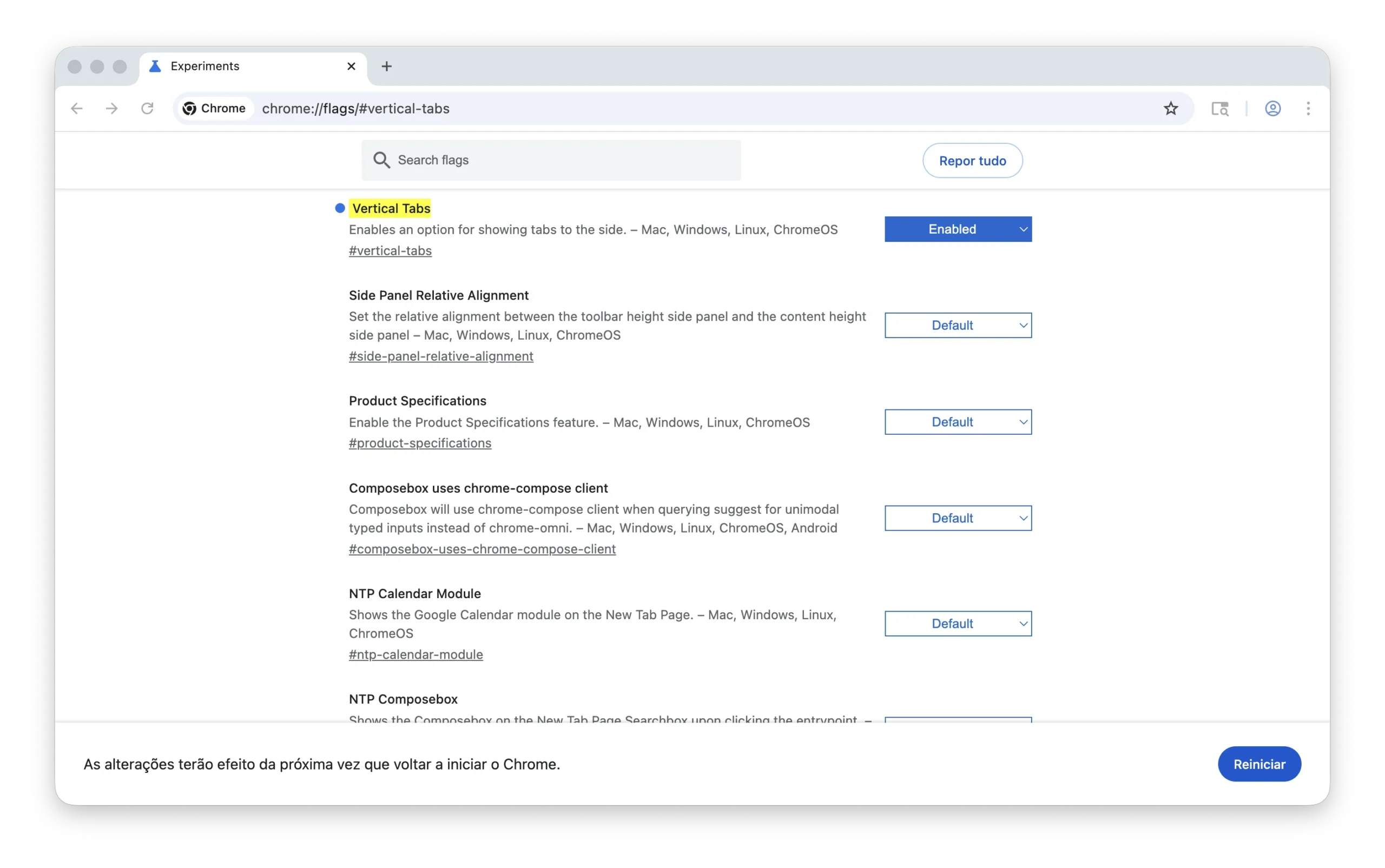Follow the #vertical-tabs anchor link
The image size is (1385, 868).
click(x=390, y=251)
